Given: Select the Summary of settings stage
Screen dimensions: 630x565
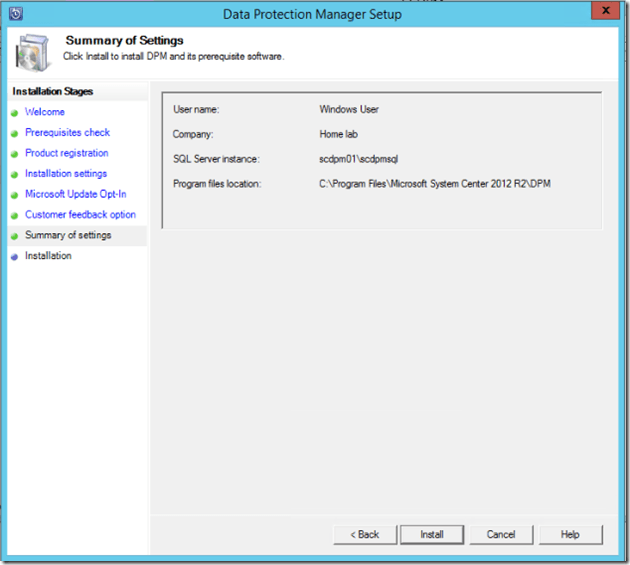Looking at the screenshot, I should [x=68, y=235].
